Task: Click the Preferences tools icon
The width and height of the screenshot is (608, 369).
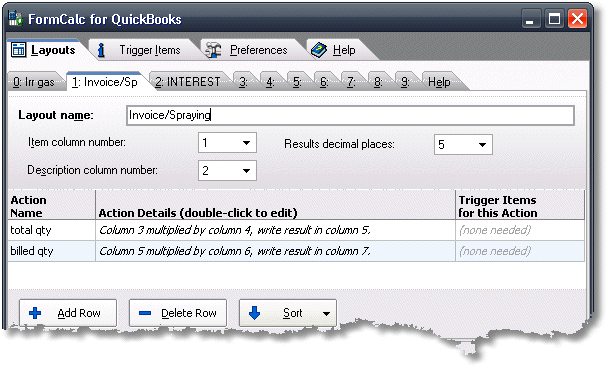Action: point(213,50)
